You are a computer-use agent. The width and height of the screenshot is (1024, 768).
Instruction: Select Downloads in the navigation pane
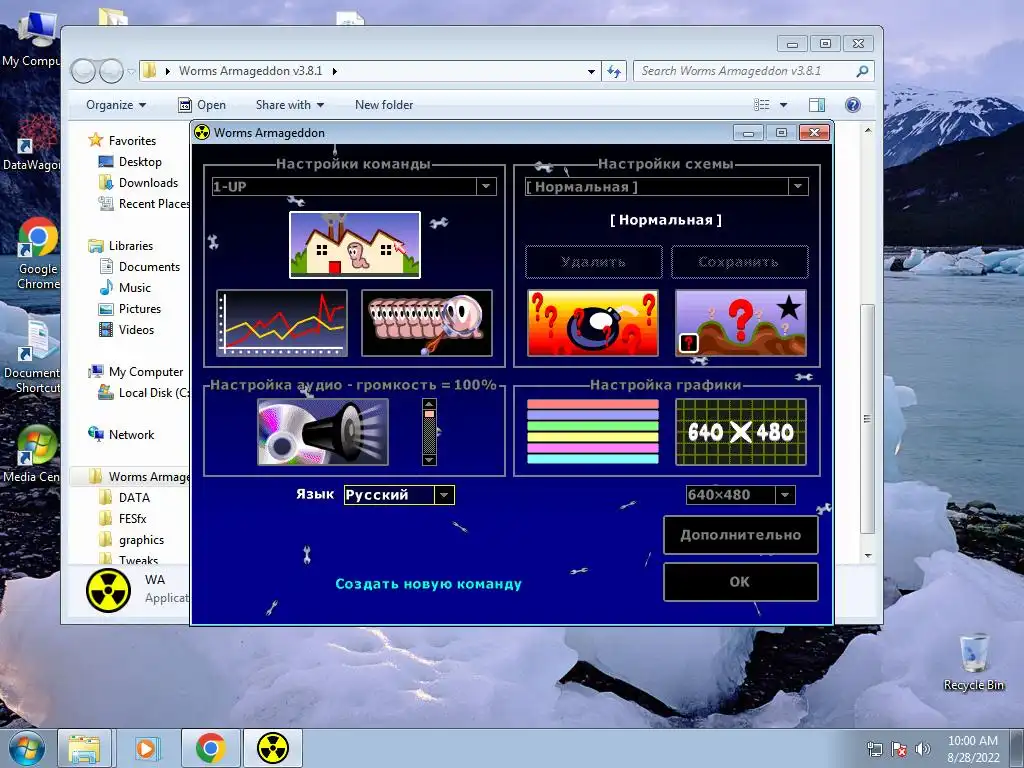tap(148, 182)
